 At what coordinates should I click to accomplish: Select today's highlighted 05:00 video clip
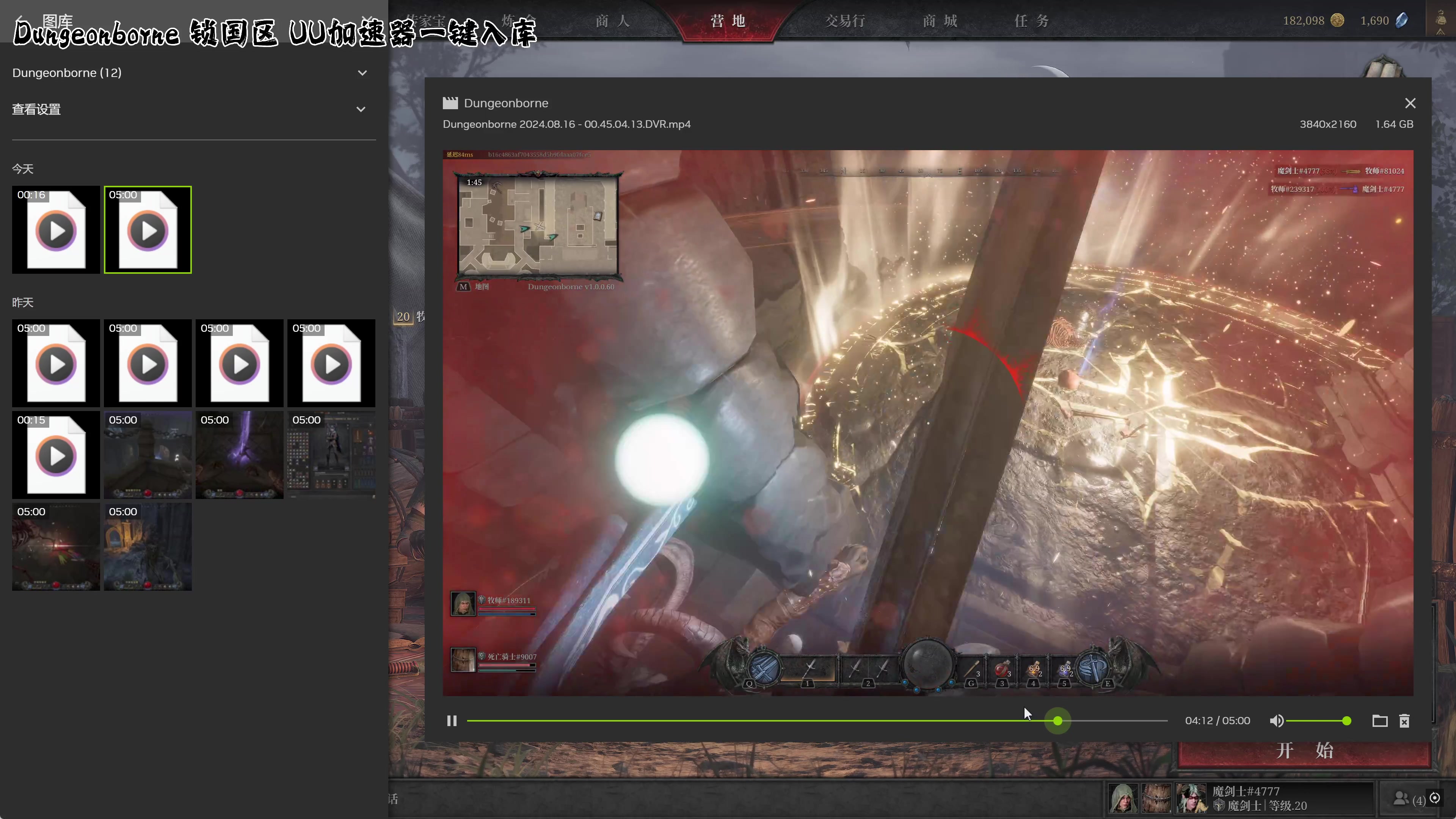point(147,229)
